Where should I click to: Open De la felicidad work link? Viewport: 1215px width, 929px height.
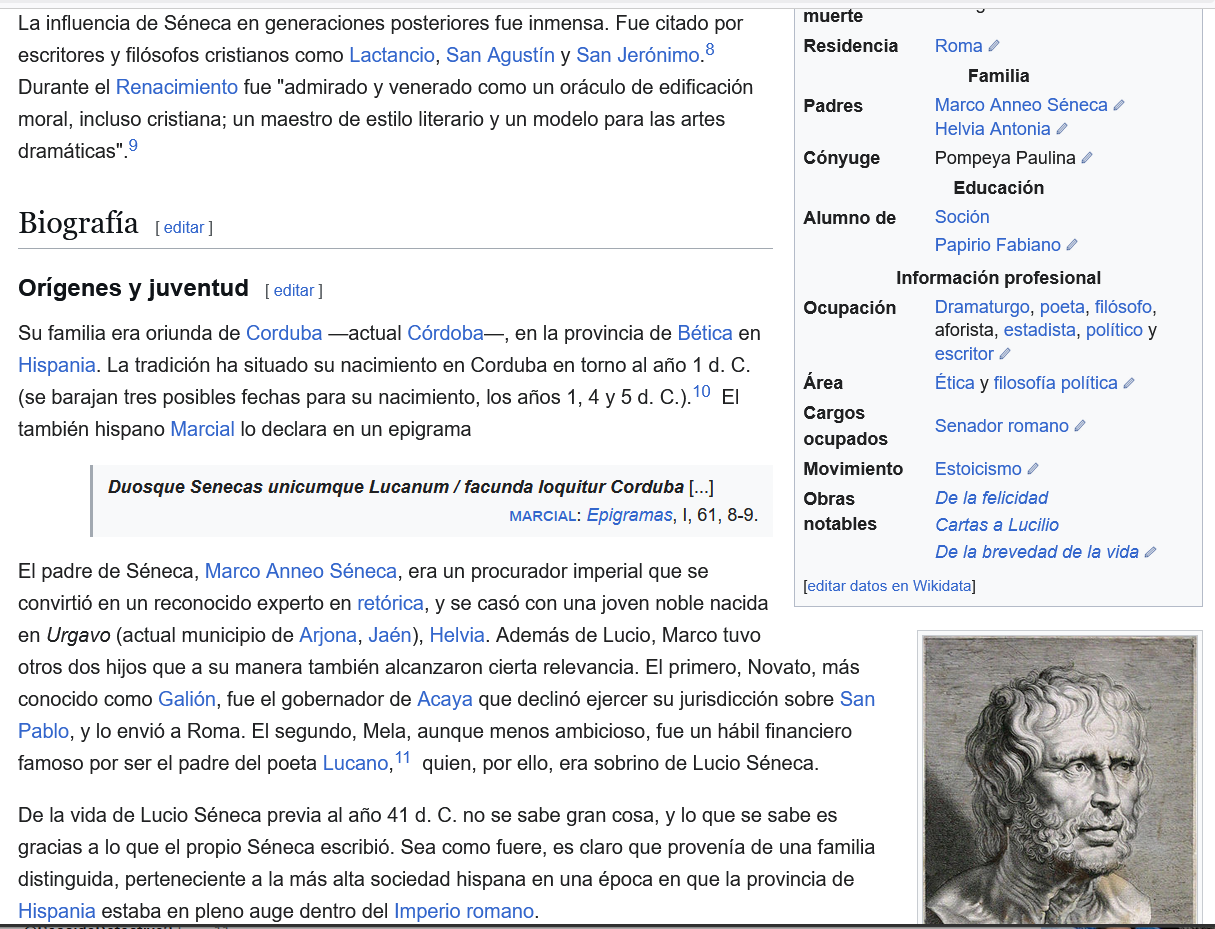tap(992, 498)
